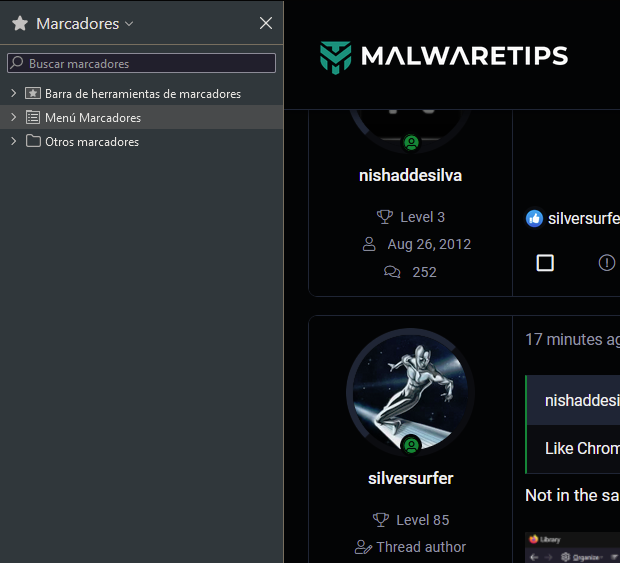This screenshot has height=563, width=620.
Task: Click the magnifier icon in bookmark search
Action: tap(17, 62)
